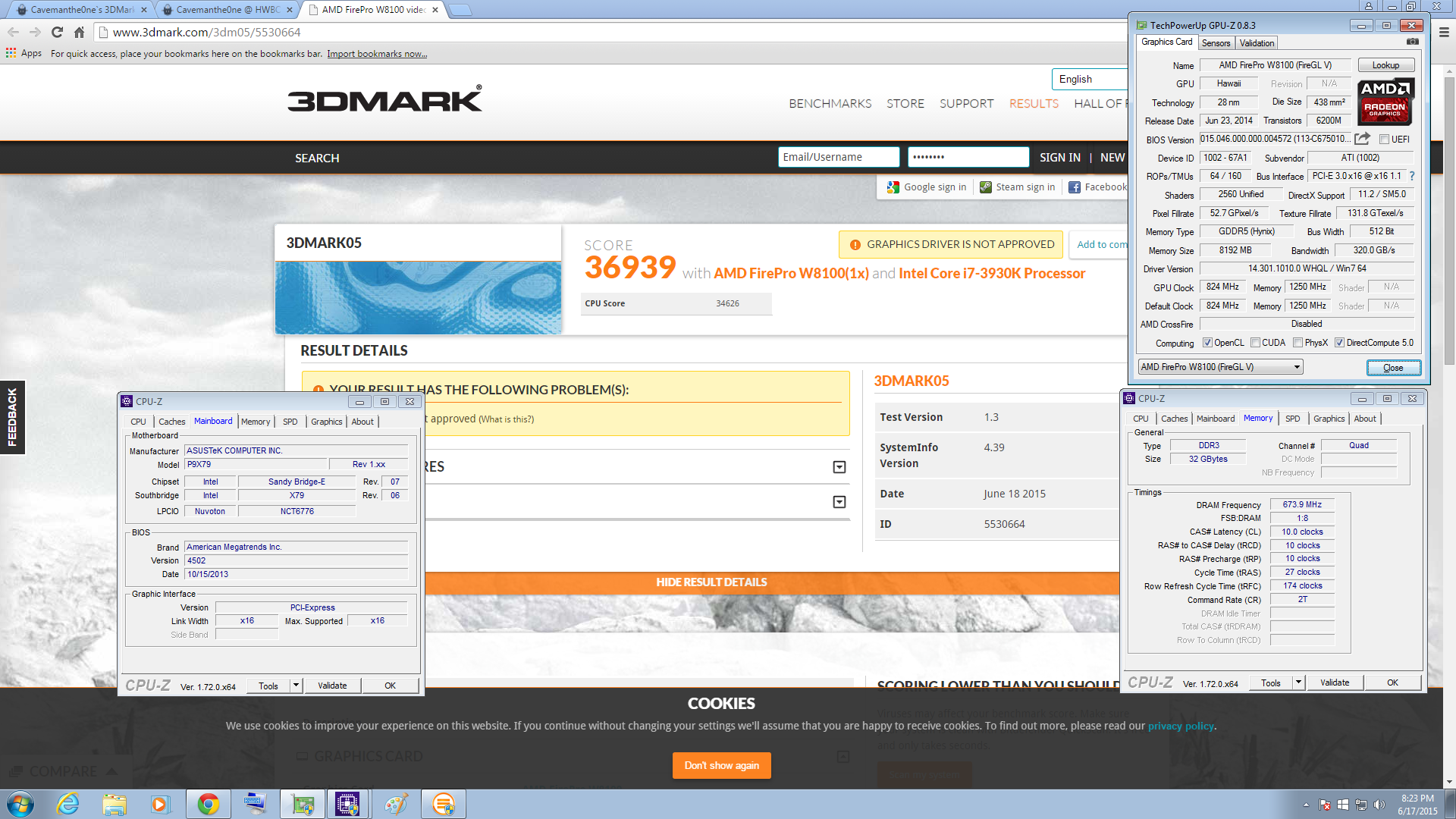Open the Chrome hamburger menu
1456x819 pixels.
1444,32
